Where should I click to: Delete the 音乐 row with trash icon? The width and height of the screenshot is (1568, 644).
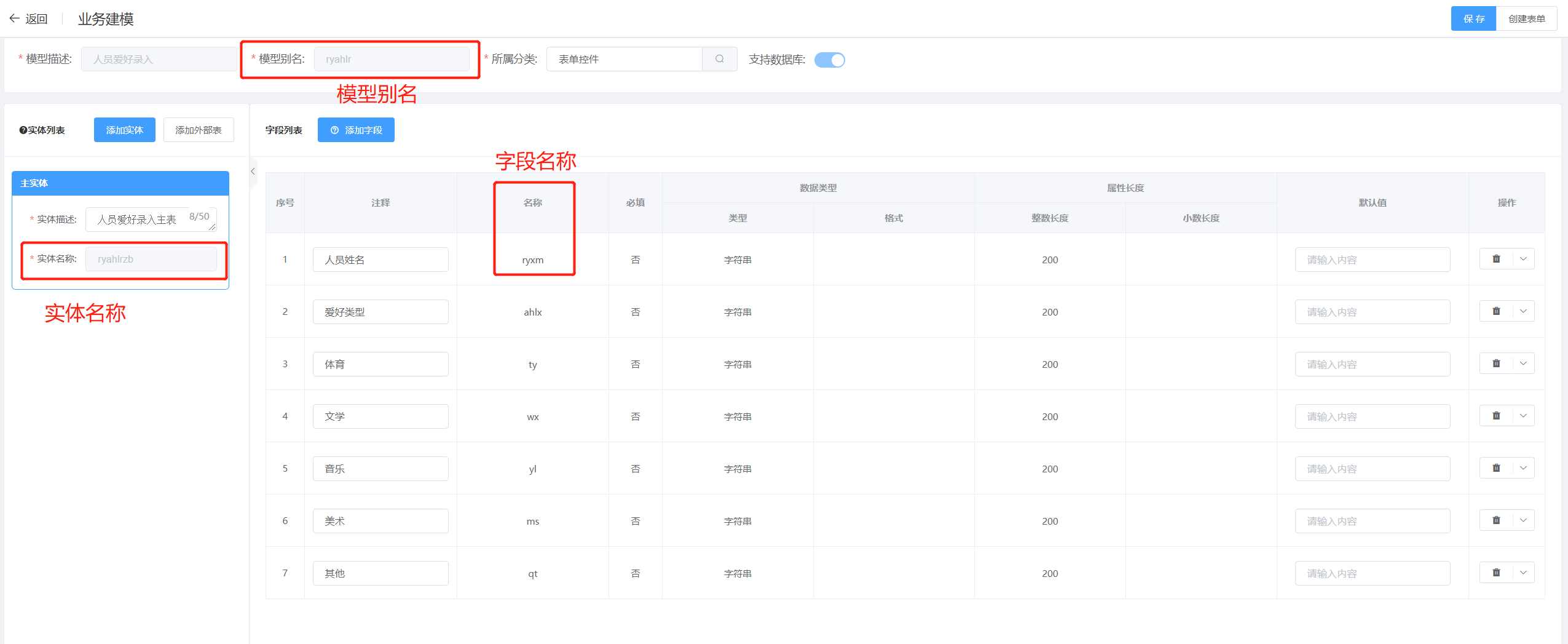click(1496, 468)
